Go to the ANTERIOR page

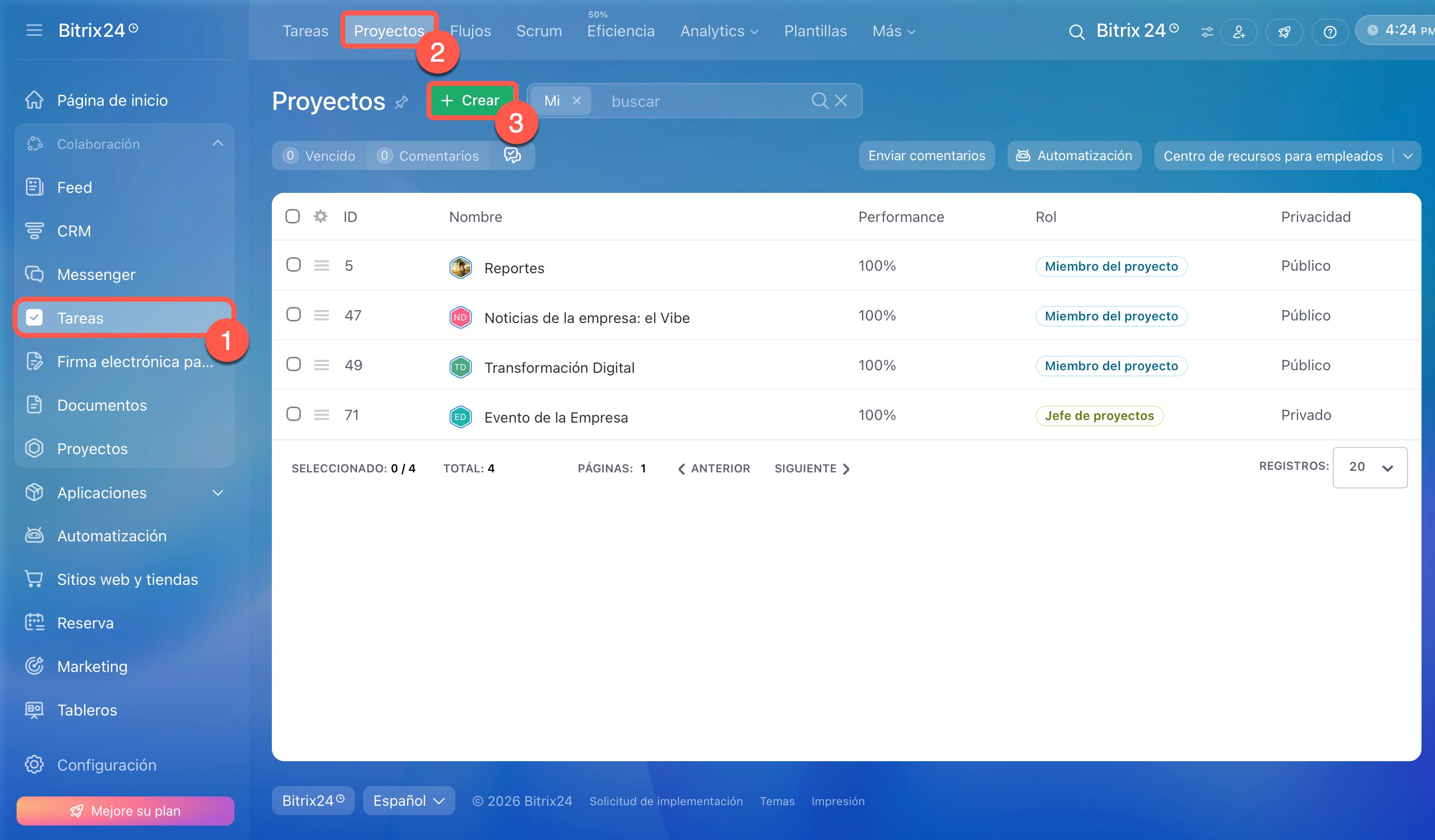pyautogui.click(x=713, y=468)
